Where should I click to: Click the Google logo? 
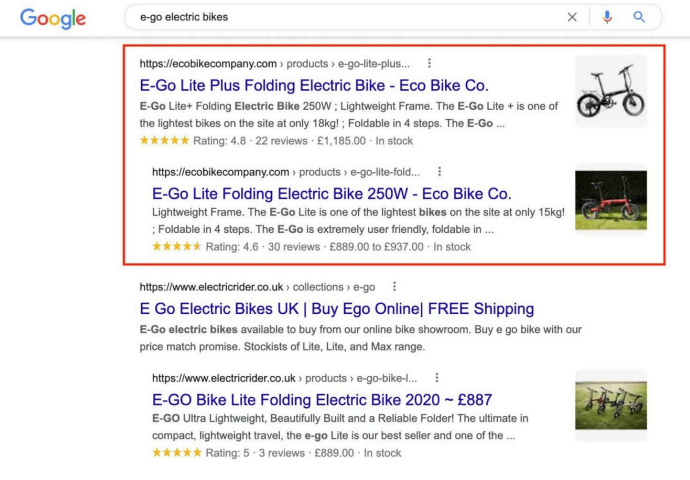tap(53, 18)
